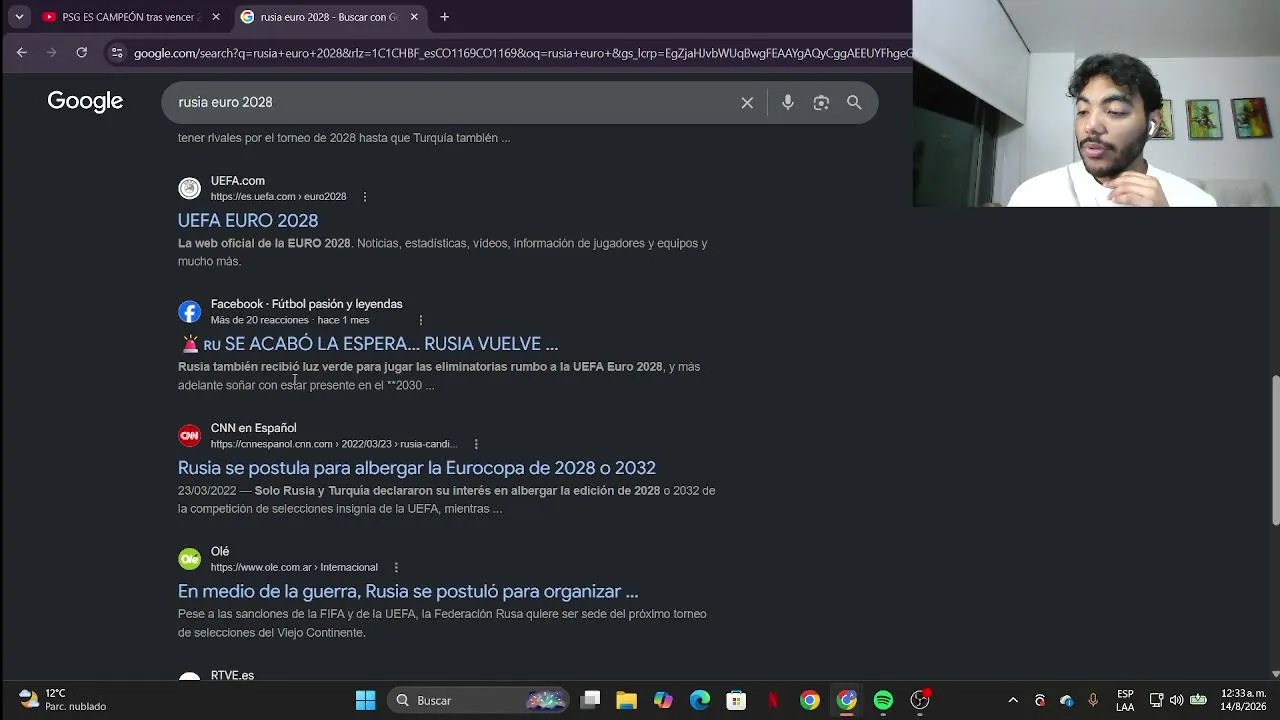View site information for google.com
The height and width of the screenshot is (720, 1280).
click(x=117, y=53)
